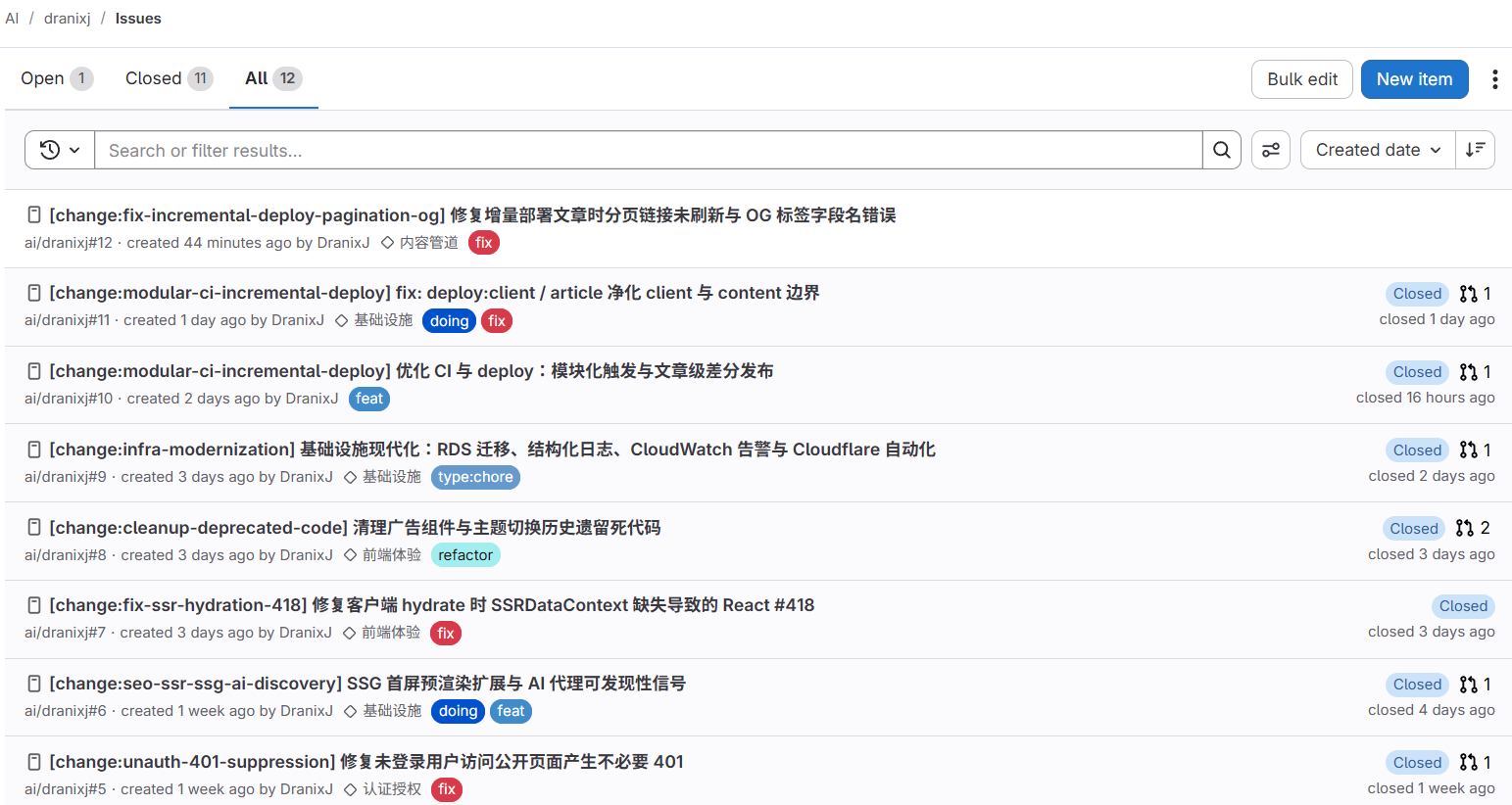
Task: Click type:chore label on issue #9
Action: point(475,477)
